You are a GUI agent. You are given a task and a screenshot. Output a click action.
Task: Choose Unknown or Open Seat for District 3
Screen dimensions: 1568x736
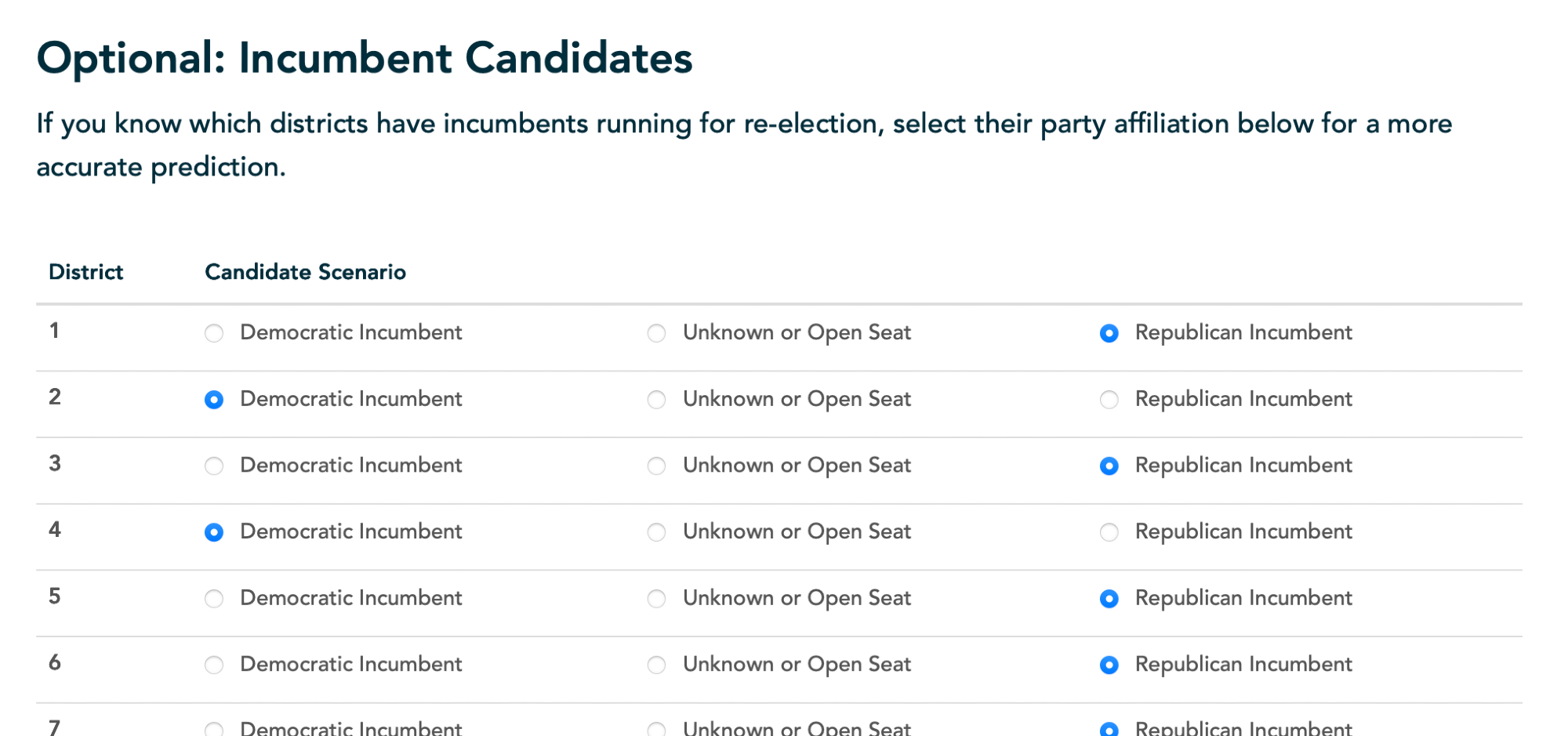(657, 466)
